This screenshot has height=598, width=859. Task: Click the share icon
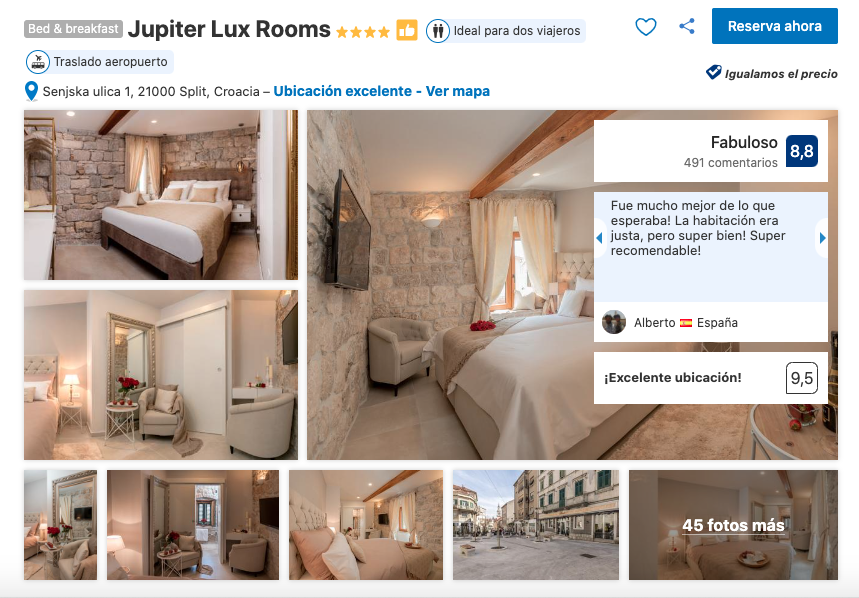(686, 26)
